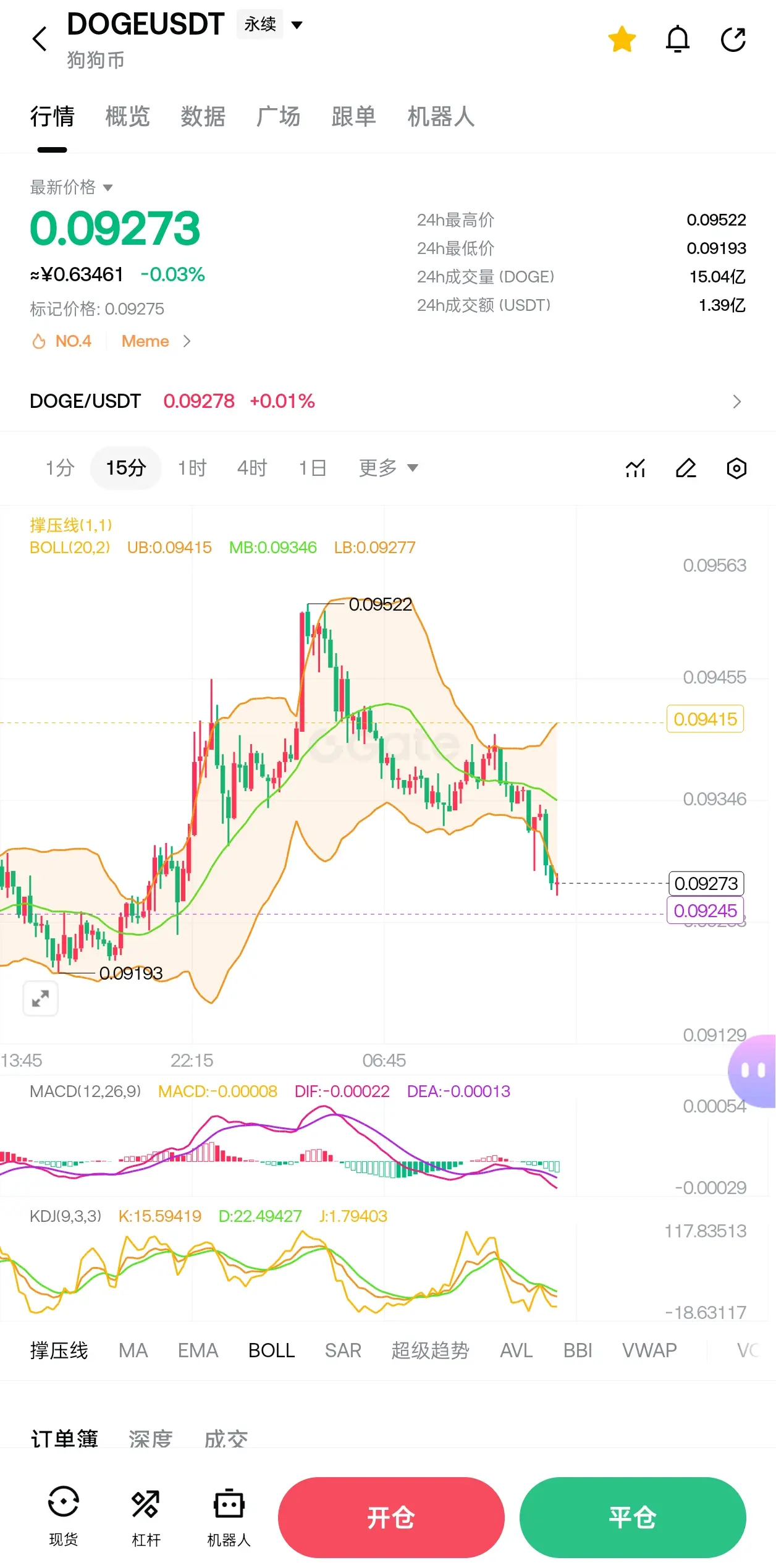Tap the fullscreen expand chart icon

click(41, 998)
